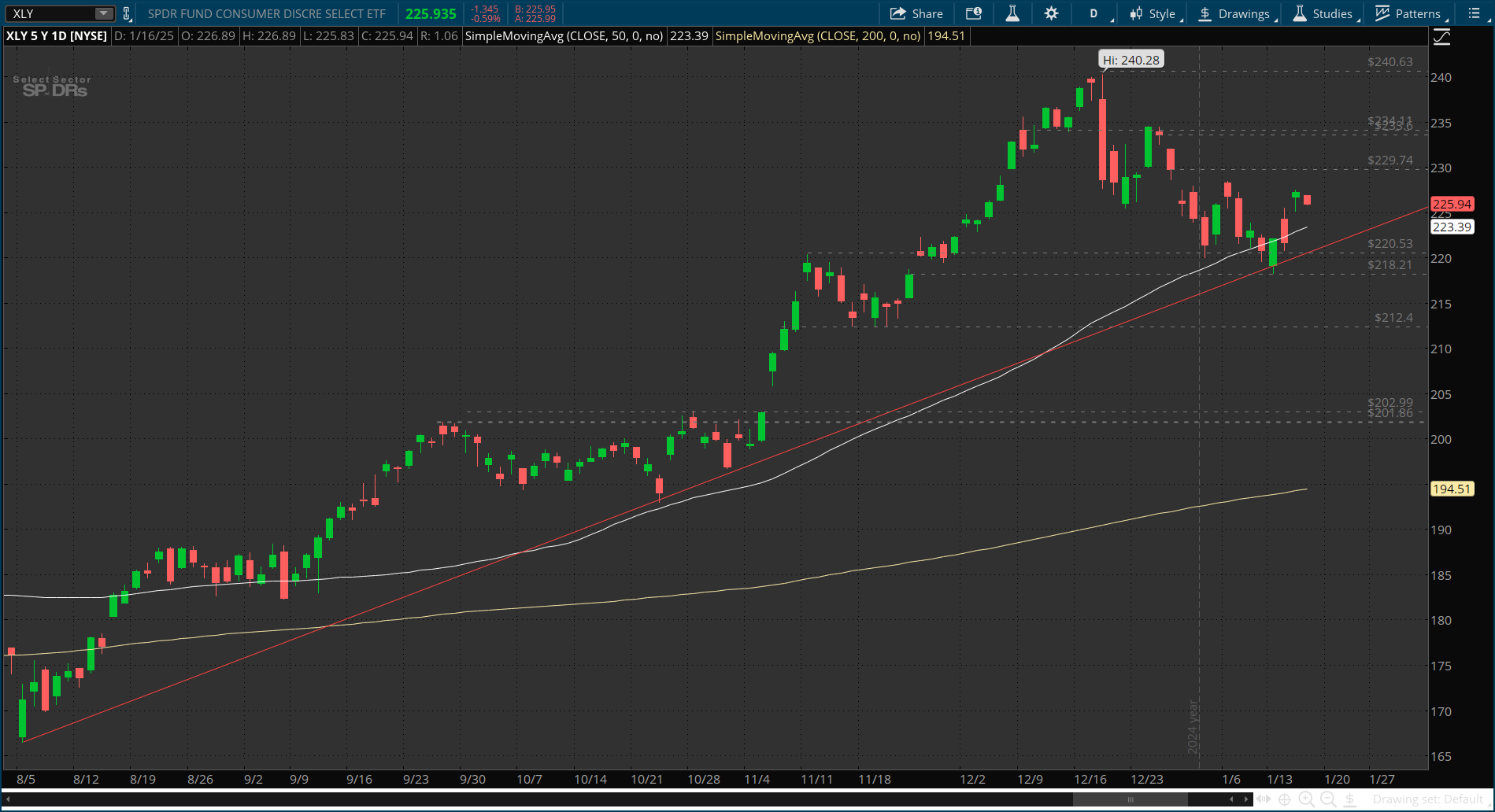1495x812 pixels.
Task: Click the $229.74 price level label
Action: [x=1390, y=160]
